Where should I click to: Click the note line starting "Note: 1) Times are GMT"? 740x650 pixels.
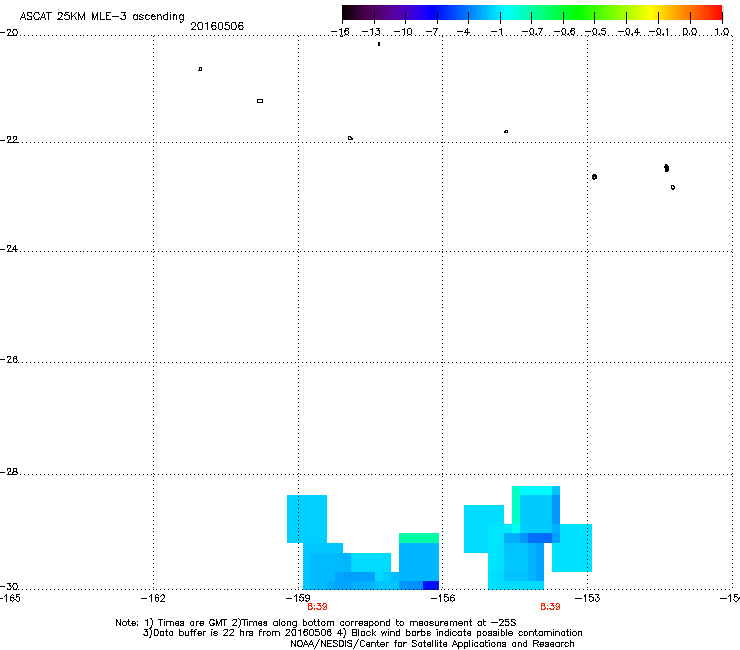pyautogui.click(x=316, y=623)
